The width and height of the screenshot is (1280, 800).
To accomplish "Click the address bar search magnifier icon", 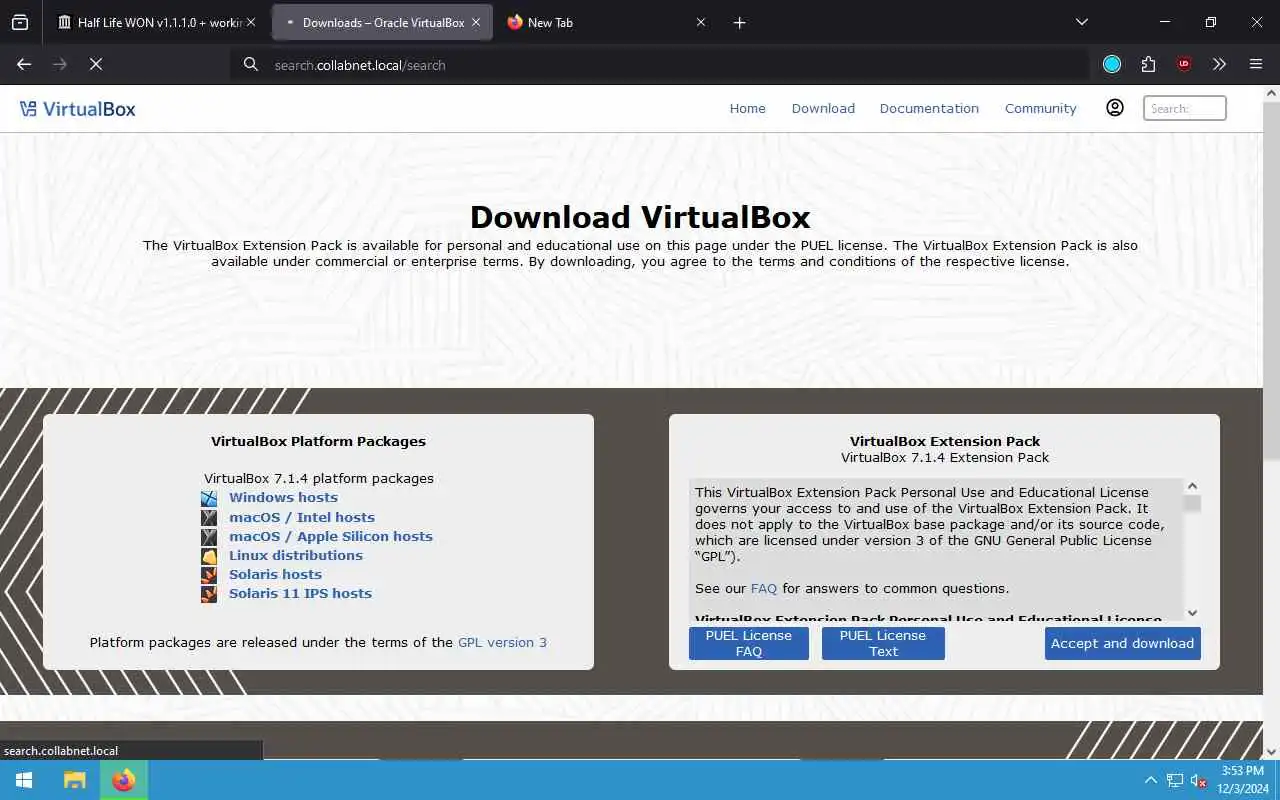I will pos(251,65).
